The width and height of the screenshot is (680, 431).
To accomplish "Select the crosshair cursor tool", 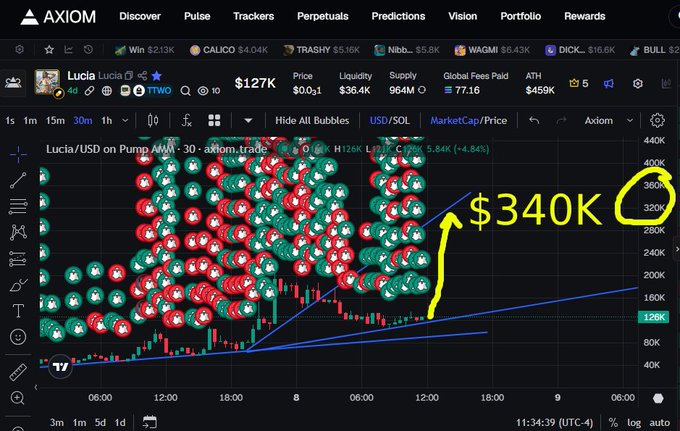I will 18,154.
